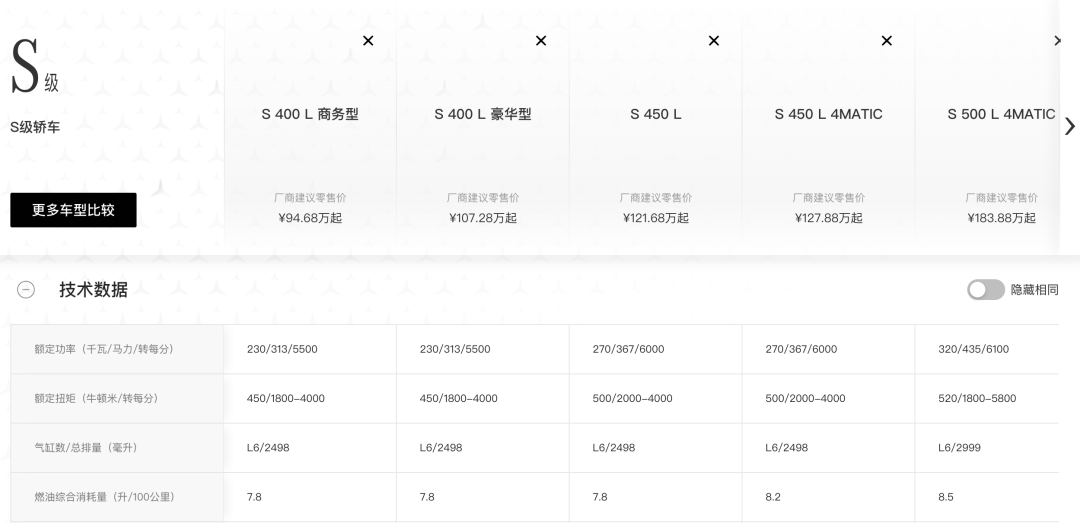1080x523 pixels.
Task: Show next models with right chevron
Action: click(x=1069, y=126)
